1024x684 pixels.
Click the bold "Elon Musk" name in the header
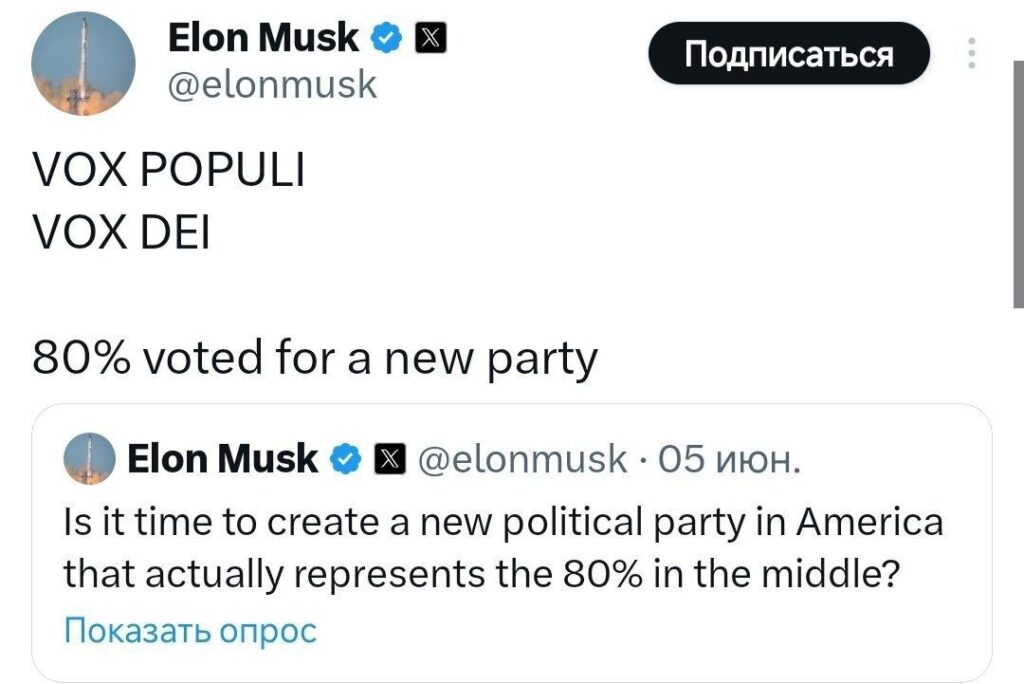262,38
